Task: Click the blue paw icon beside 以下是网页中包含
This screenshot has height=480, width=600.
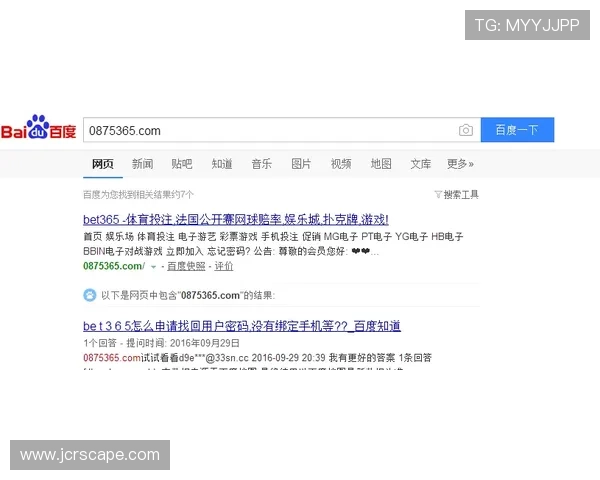Action: point(90,295)
